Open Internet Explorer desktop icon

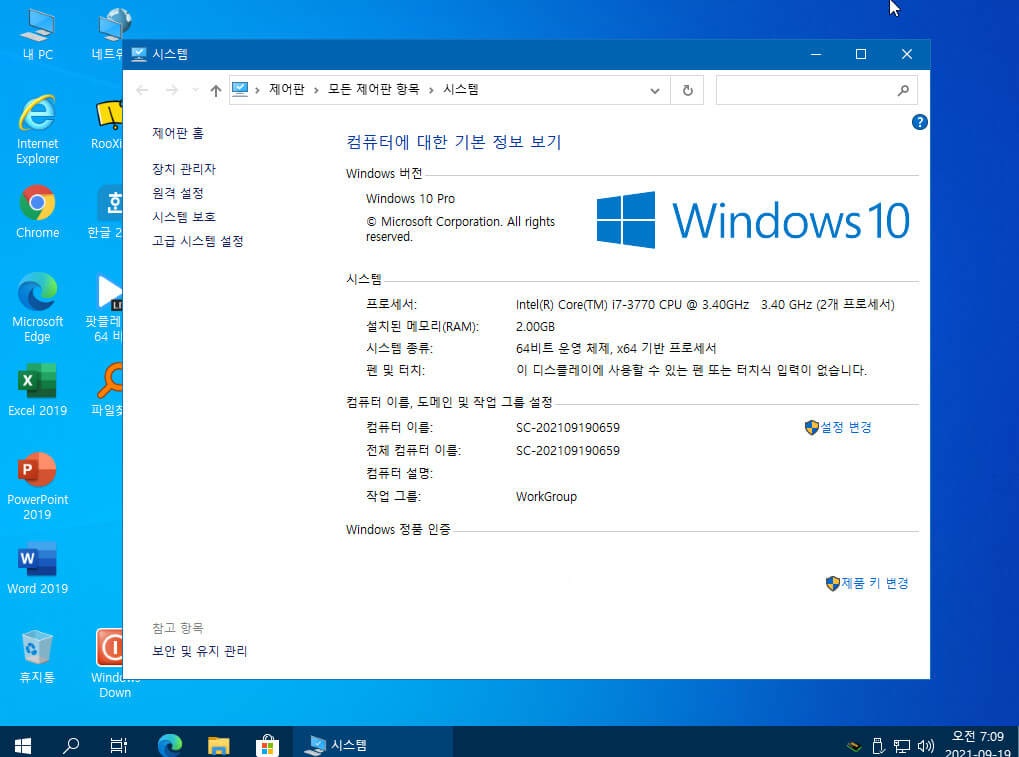point(37,129)
